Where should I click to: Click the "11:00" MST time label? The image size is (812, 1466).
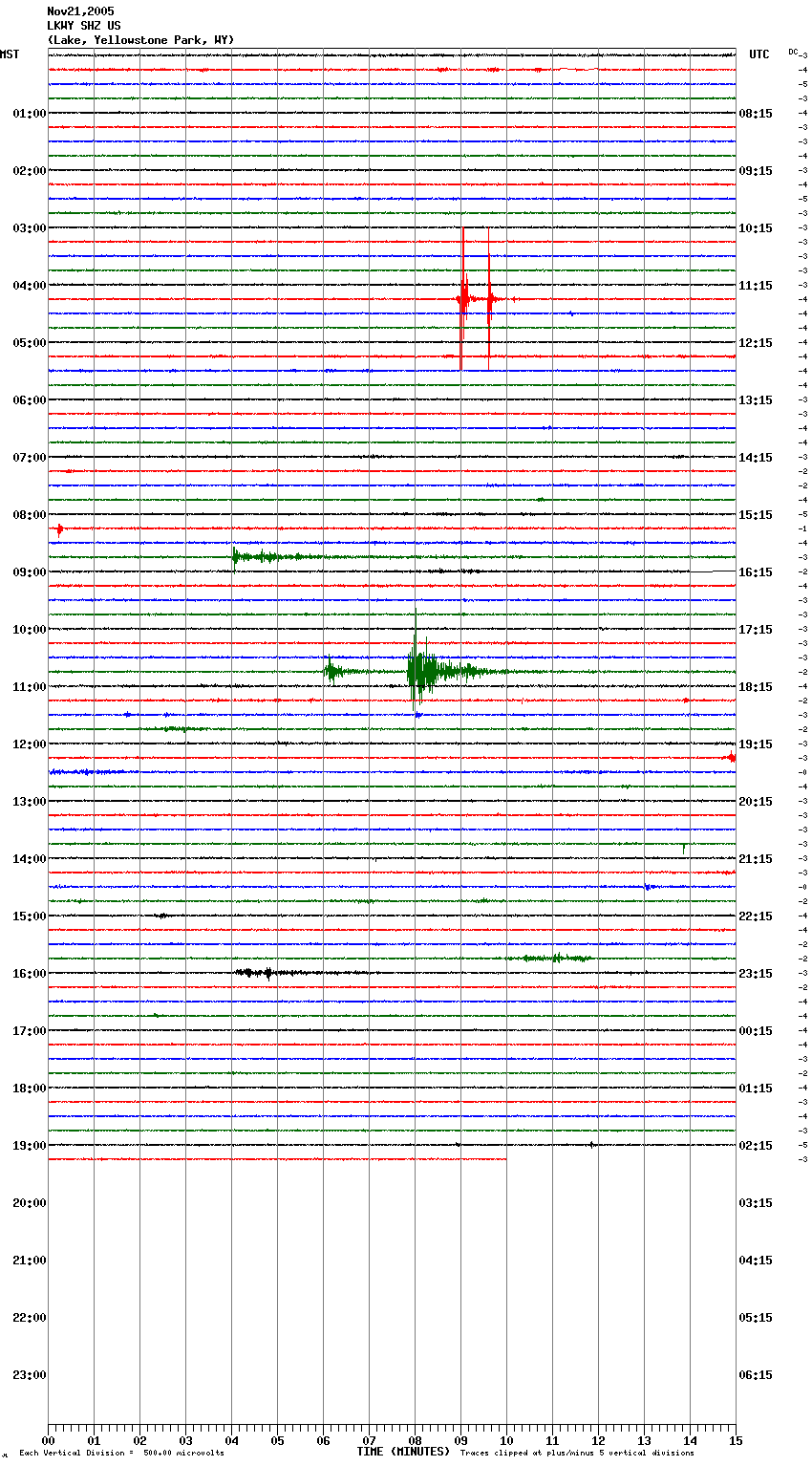pyautogui.click(x=30, y=687)
